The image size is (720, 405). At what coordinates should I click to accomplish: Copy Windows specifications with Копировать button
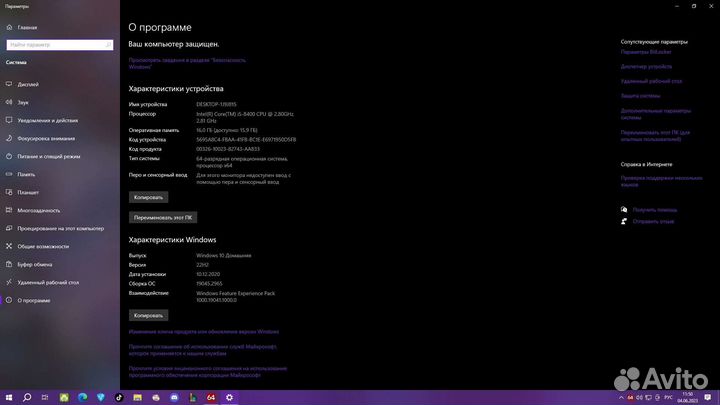(x=148, y=315)
